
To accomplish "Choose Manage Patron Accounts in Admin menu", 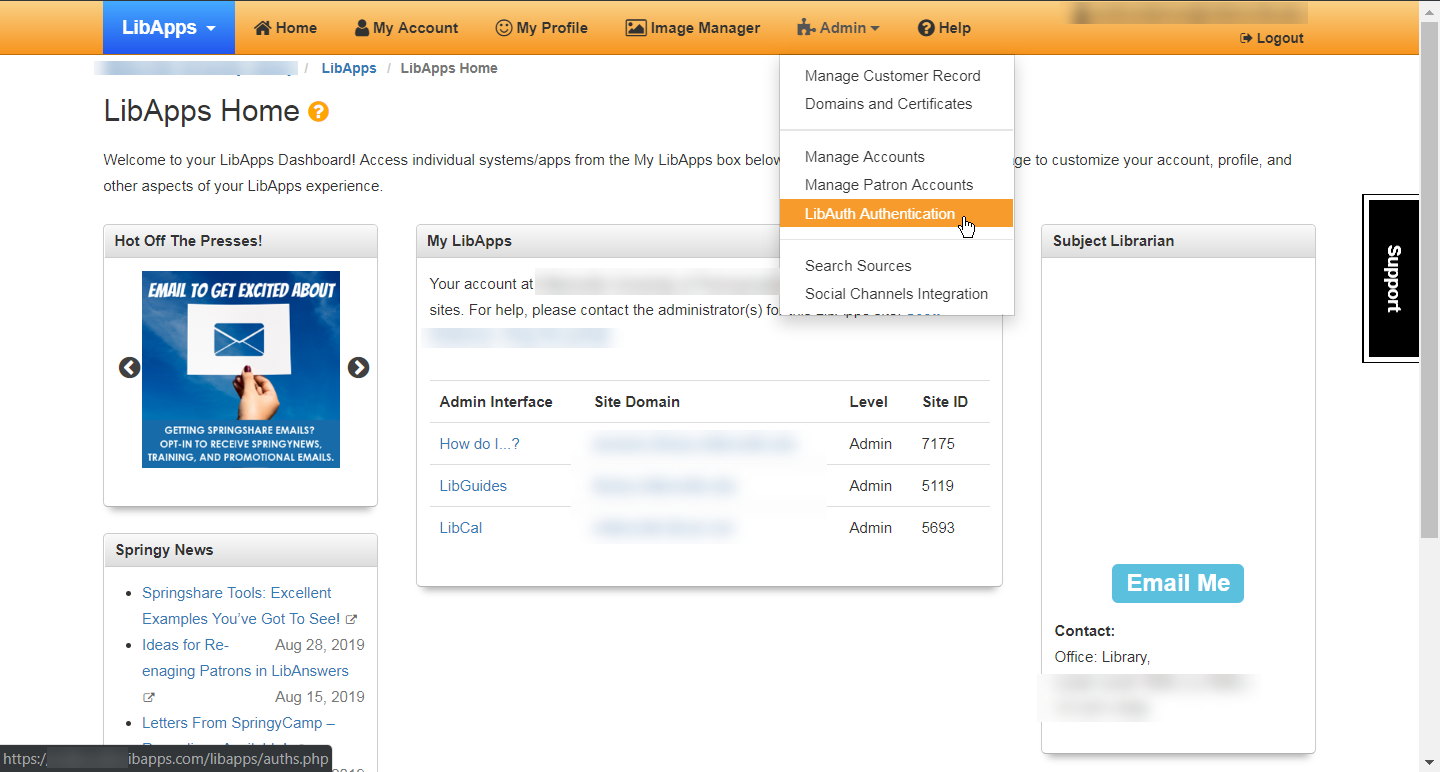I will [888, 184].
